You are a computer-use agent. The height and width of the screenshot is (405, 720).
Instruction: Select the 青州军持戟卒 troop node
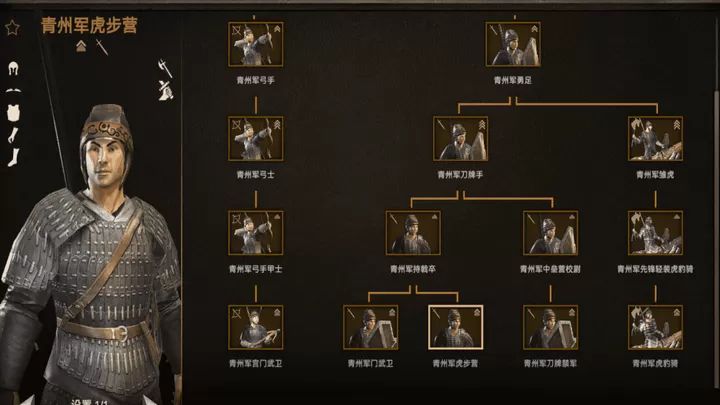click(413, 233)
